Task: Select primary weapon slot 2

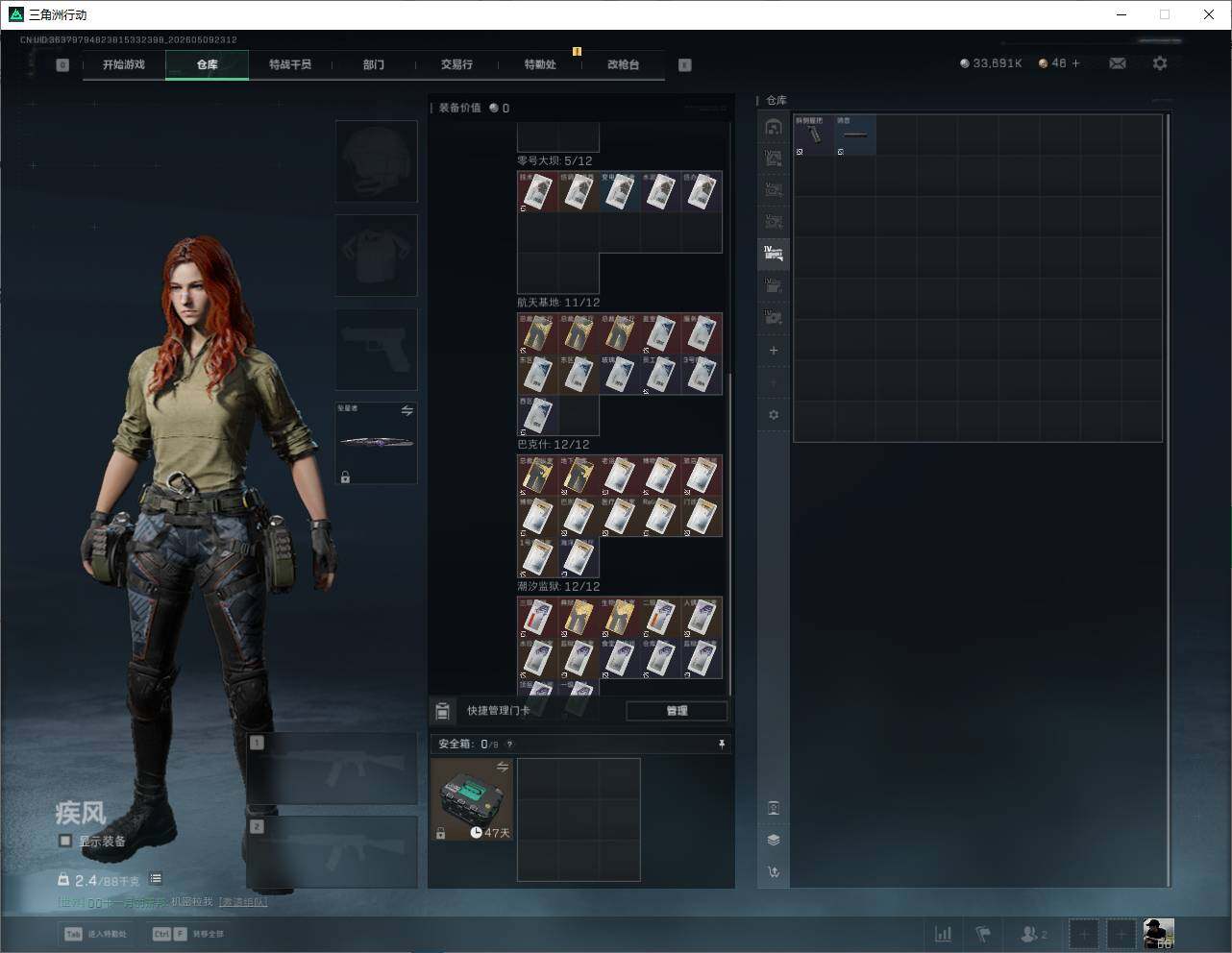Action: tap(333, 852)
